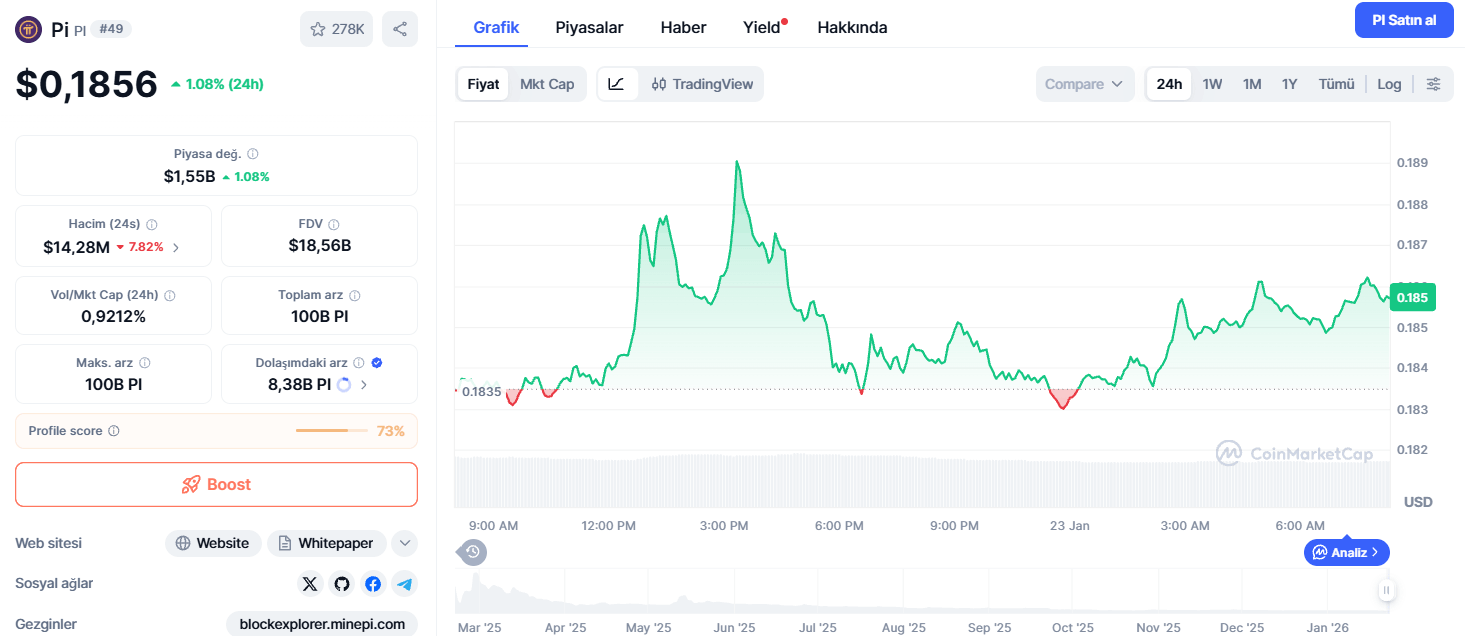Open chart settings sliders icon
This screenshot has width=1465, height=636.
click(x=1433, y=84)
